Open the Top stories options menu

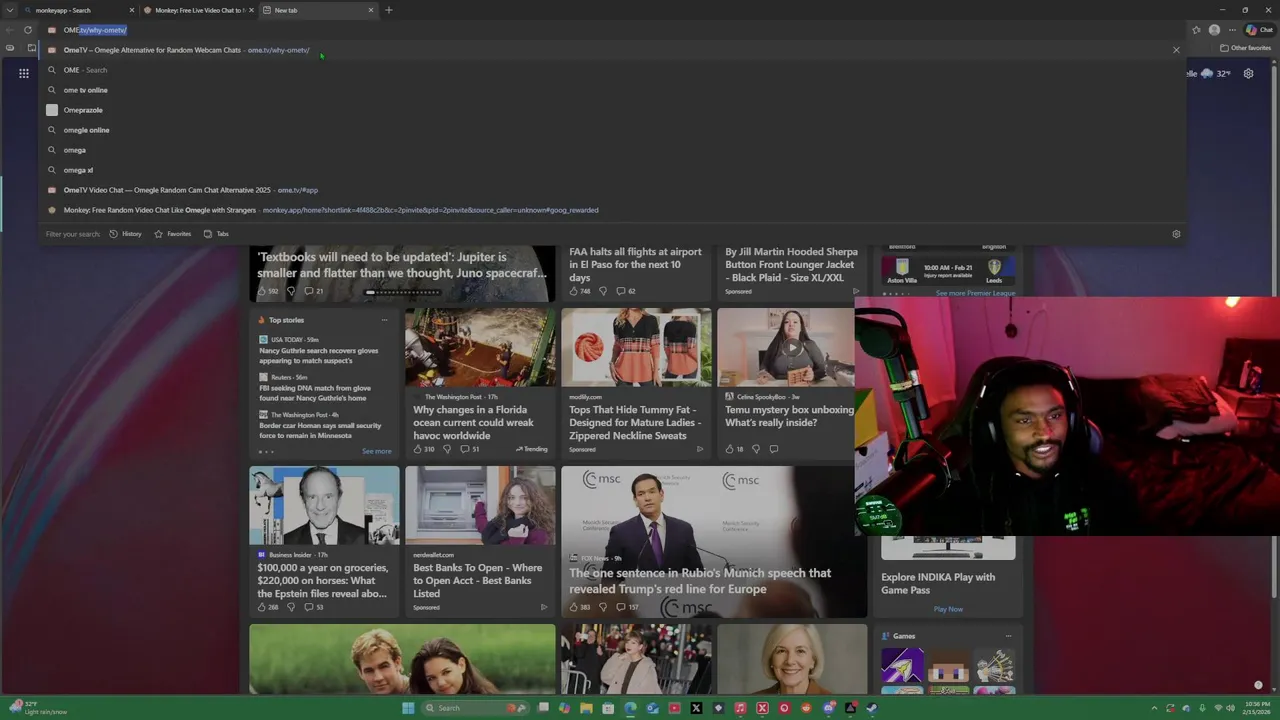click(384, 320)
